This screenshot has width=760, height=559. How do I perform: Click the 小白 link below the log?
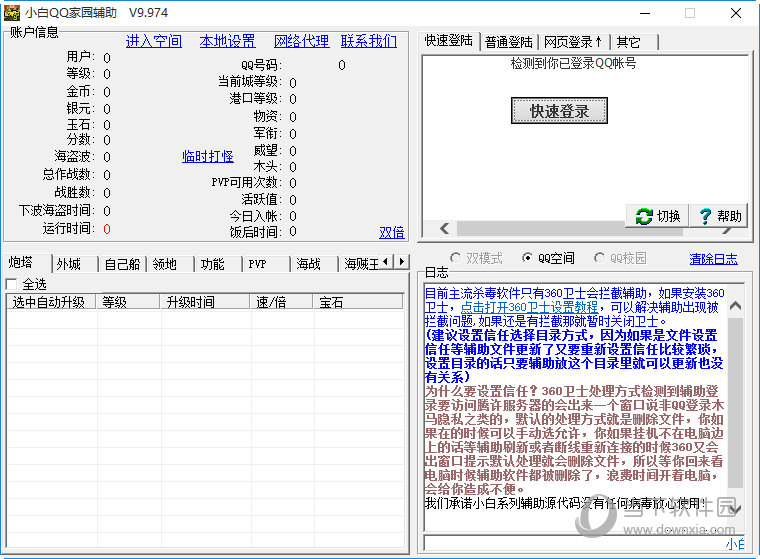pos(735,544)
